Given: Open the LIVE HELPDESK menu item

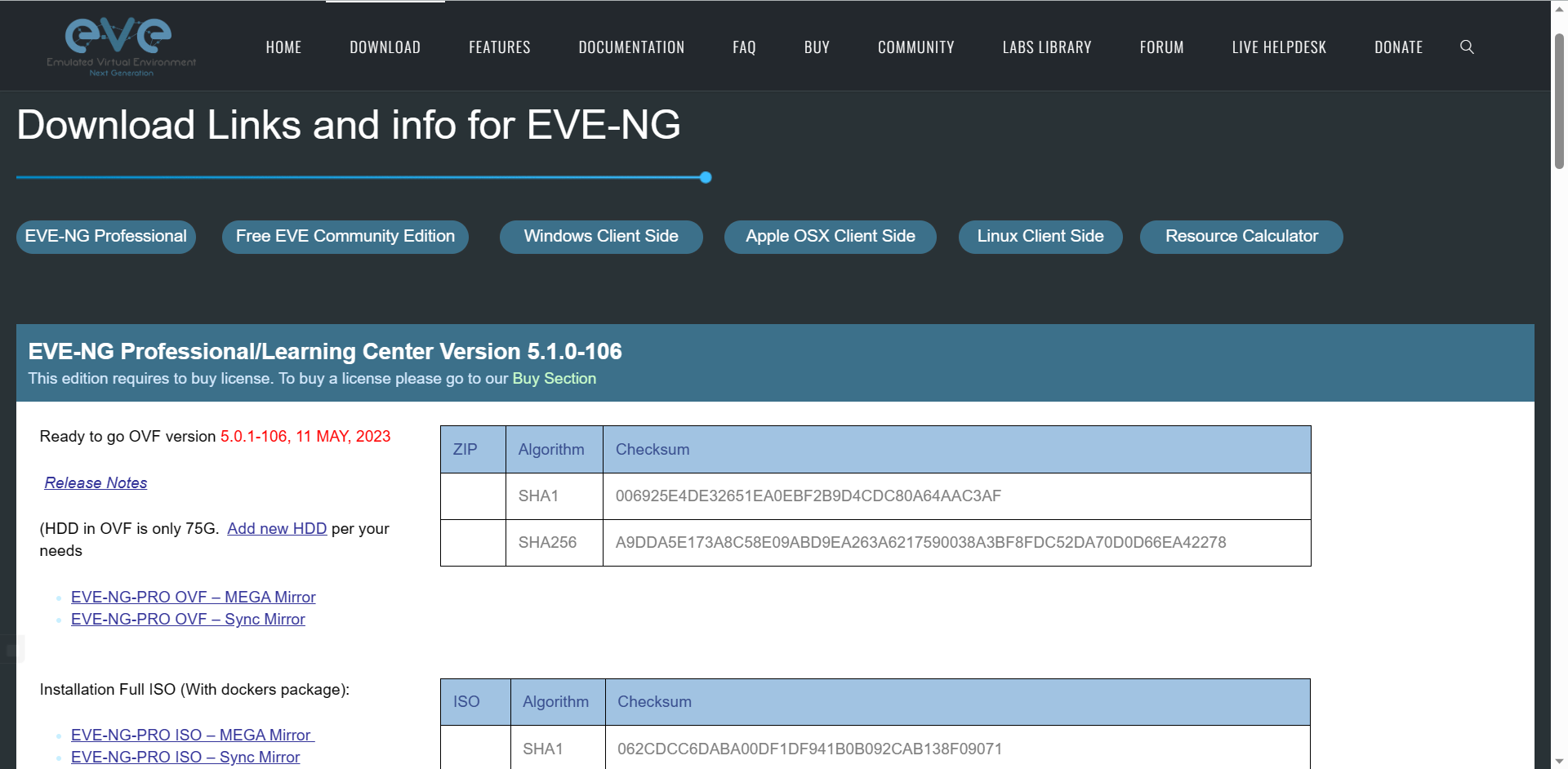Looking at the screenshot, I should 1279,47.
